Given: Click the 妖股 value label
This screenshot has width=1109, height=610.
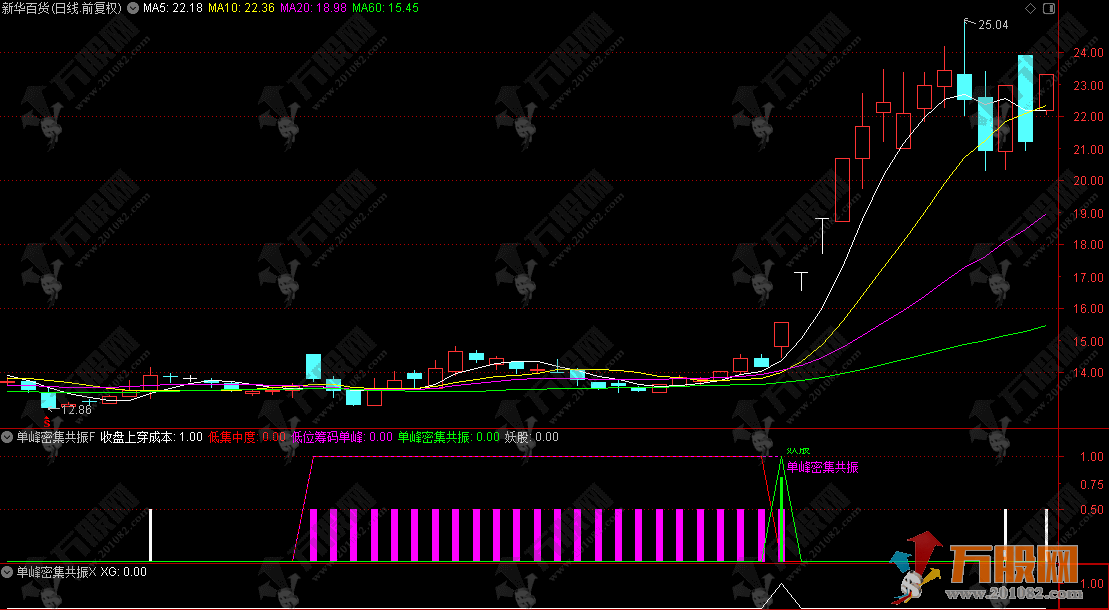Looking at the screenshot, I should point(532,437).
